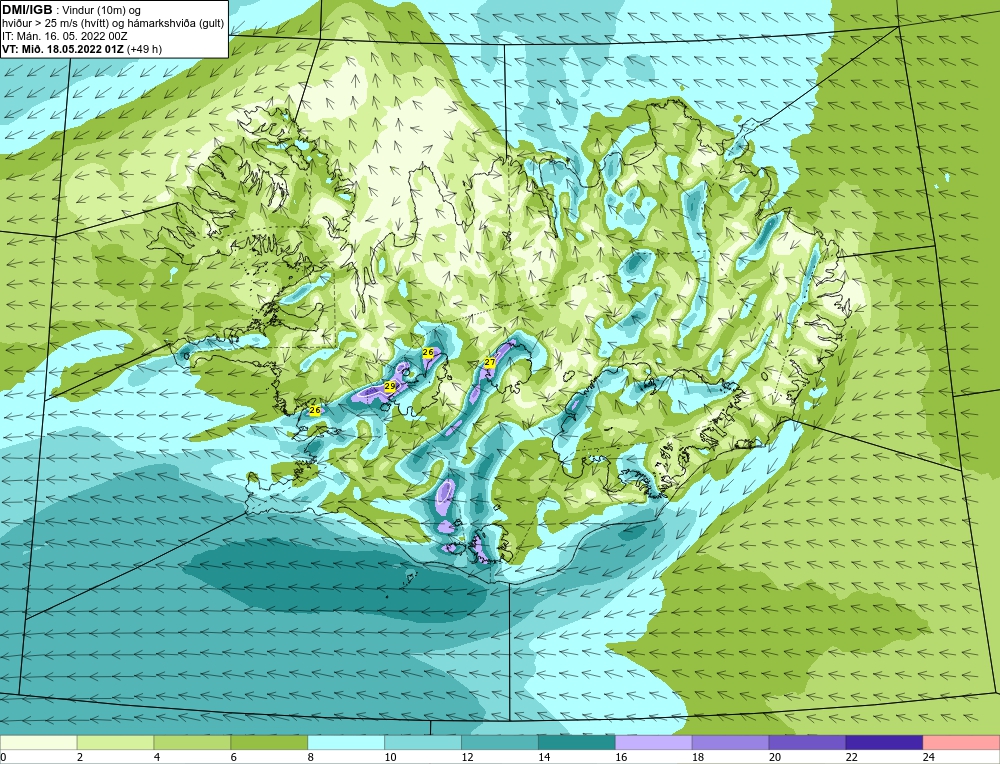This screenshot has width=1000, height=764.
Task: Select the lavender 16–18 legend swatch
Action: click(654, 742)
